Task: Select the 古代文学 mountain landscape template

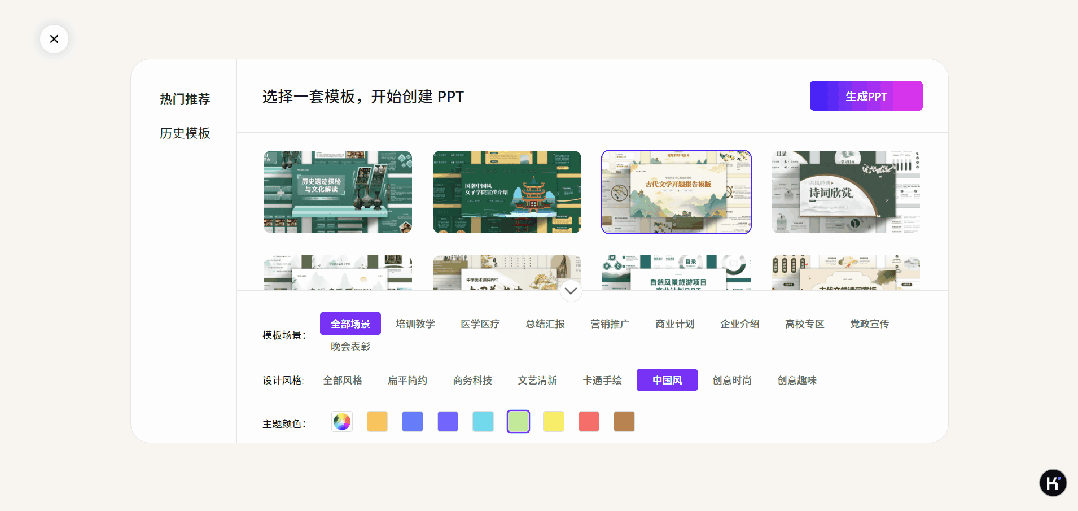Action: click(x=676, y=192)
